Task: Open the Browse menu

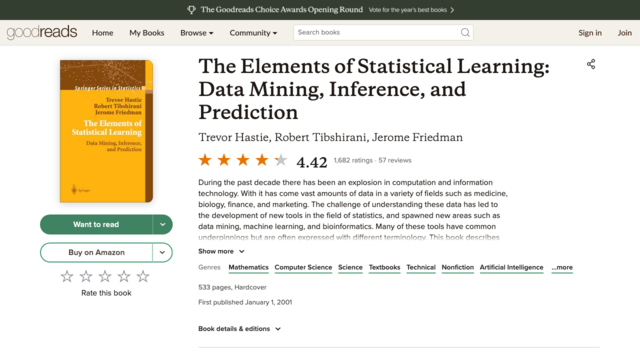Action: [x=197, y=33]
